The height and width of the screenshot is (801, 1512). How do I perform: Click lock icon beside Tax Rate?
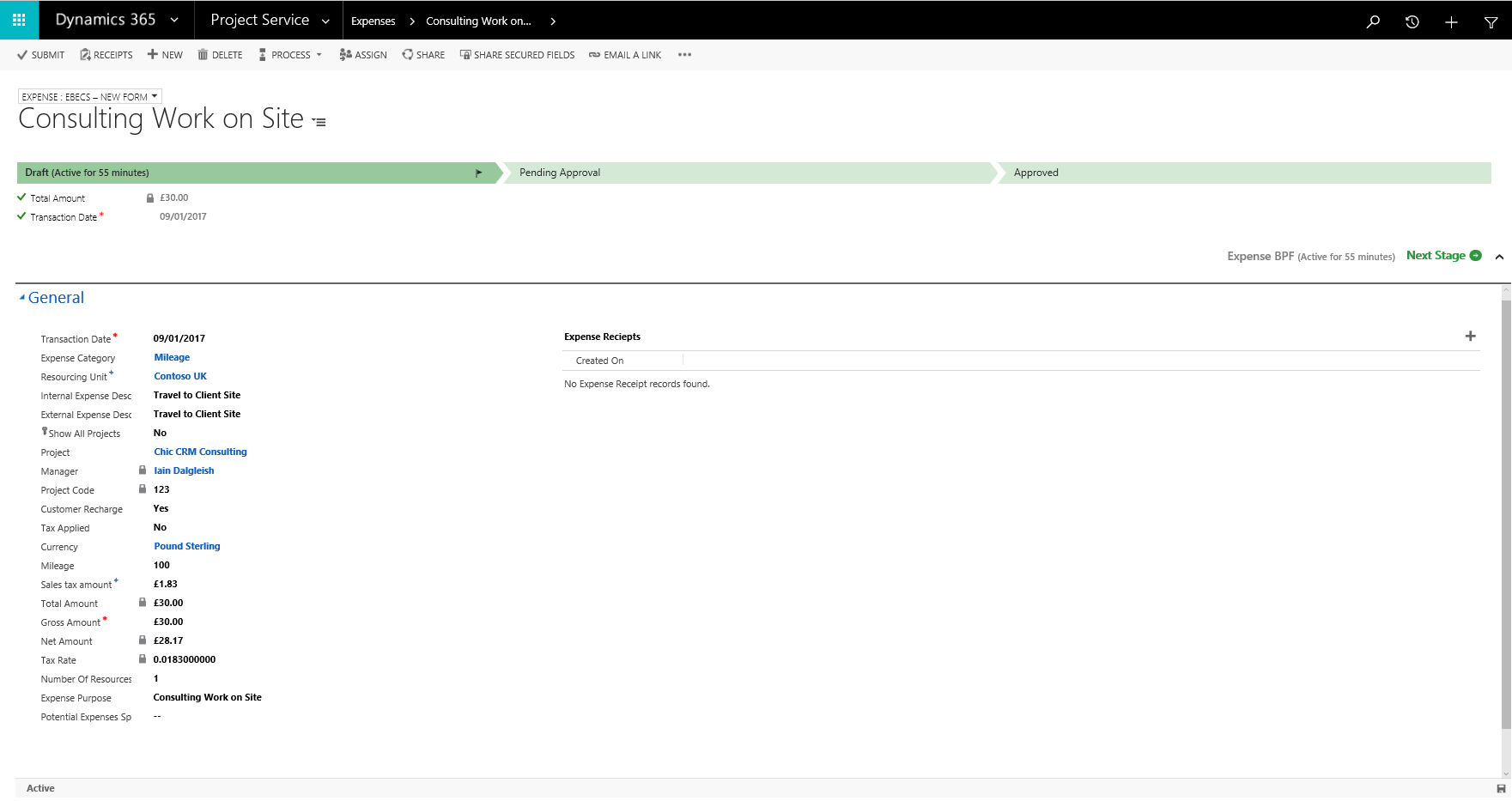[143, 658]
